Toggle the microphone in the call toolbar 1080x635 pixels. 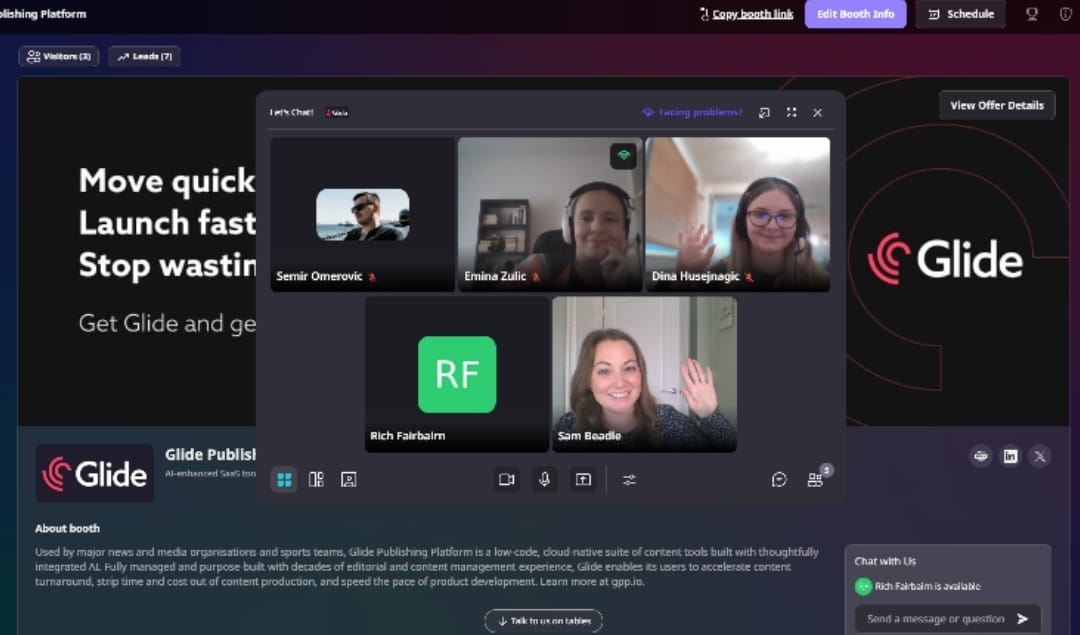click(544, 479)
